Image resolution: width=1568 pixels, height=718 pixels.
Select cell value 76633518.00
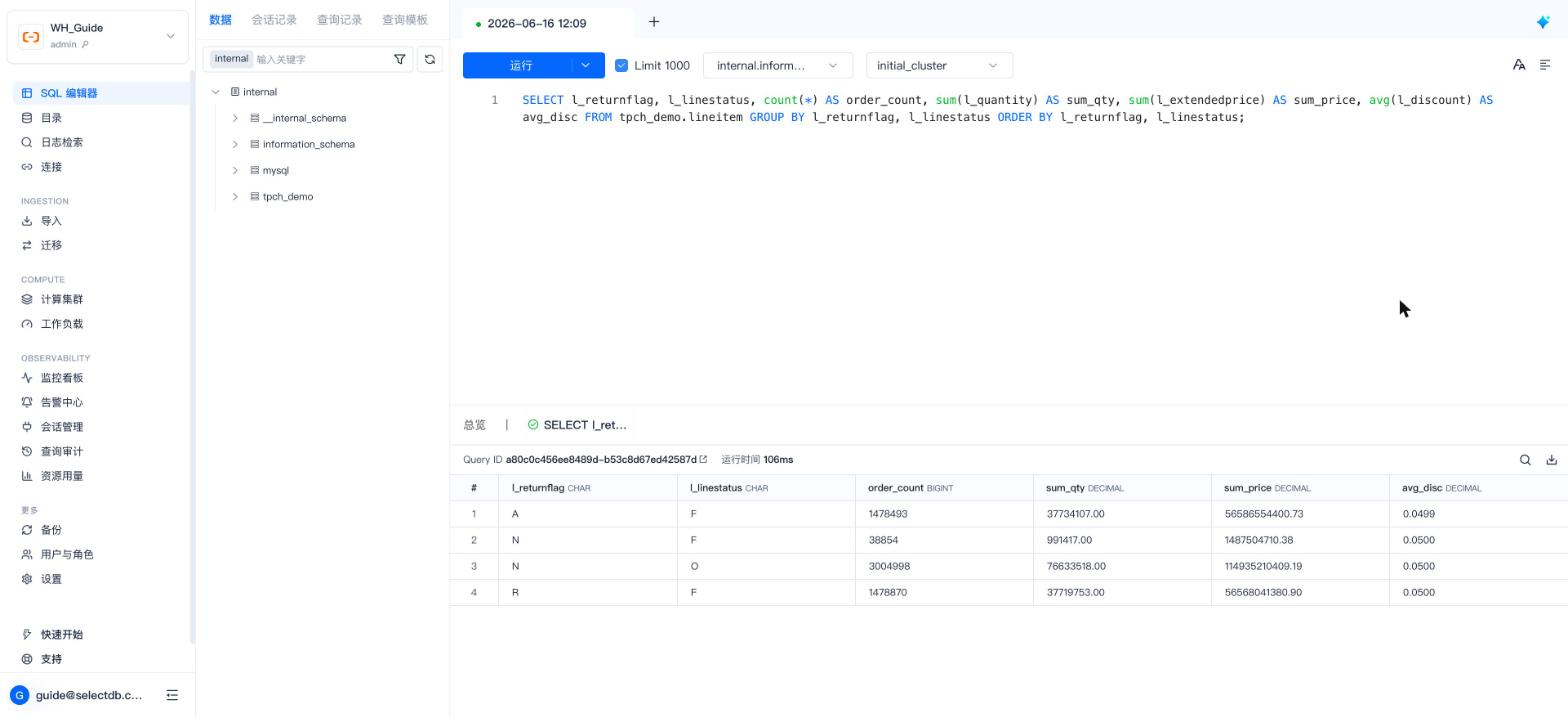1075,566
